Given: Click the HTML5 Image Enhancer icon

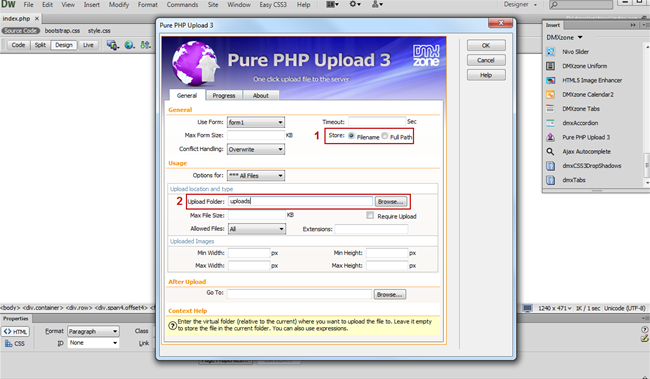Looking at the screenshot, I should pos(551,80).
